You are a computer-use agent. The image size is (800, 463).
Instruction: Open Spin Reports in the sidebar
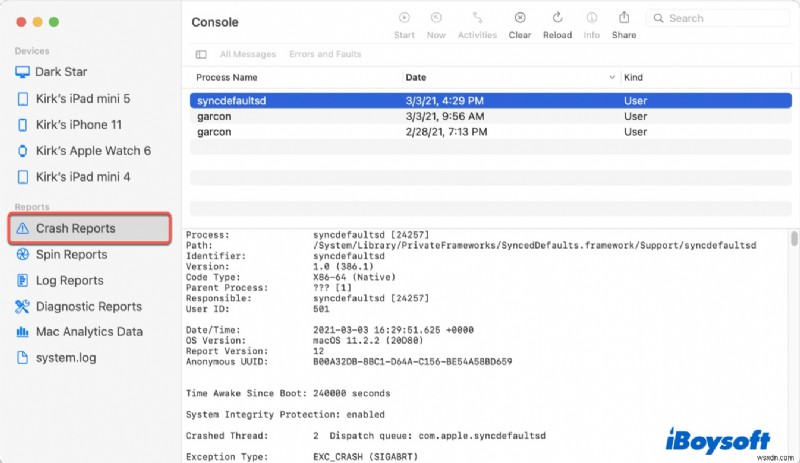click(62, 254)
